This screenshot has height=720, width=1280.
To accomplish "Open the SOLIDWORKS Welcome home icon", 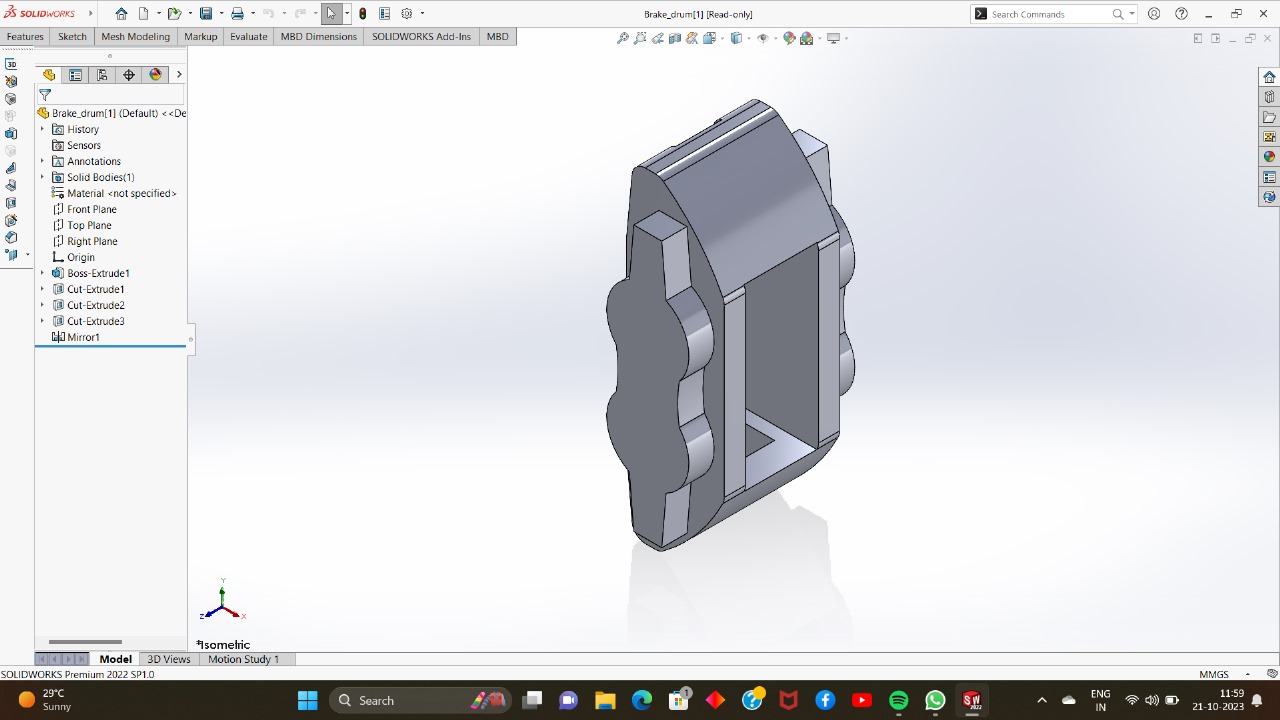I will coord(121,14).
